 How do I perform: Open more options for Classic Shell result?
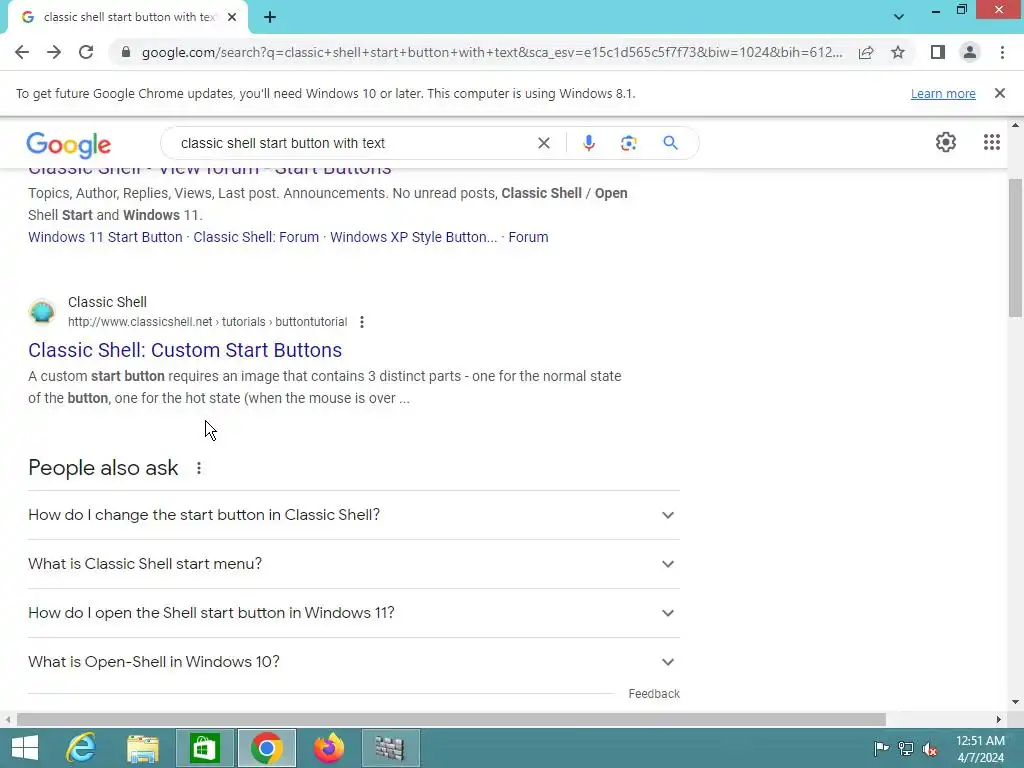coord(361,322)
